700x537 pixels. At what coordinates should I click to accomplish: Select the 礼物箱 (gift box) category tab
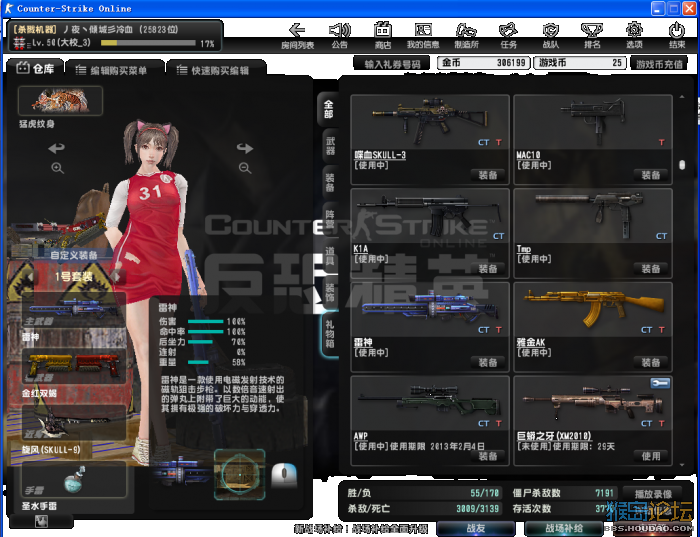tap(329, 334)
